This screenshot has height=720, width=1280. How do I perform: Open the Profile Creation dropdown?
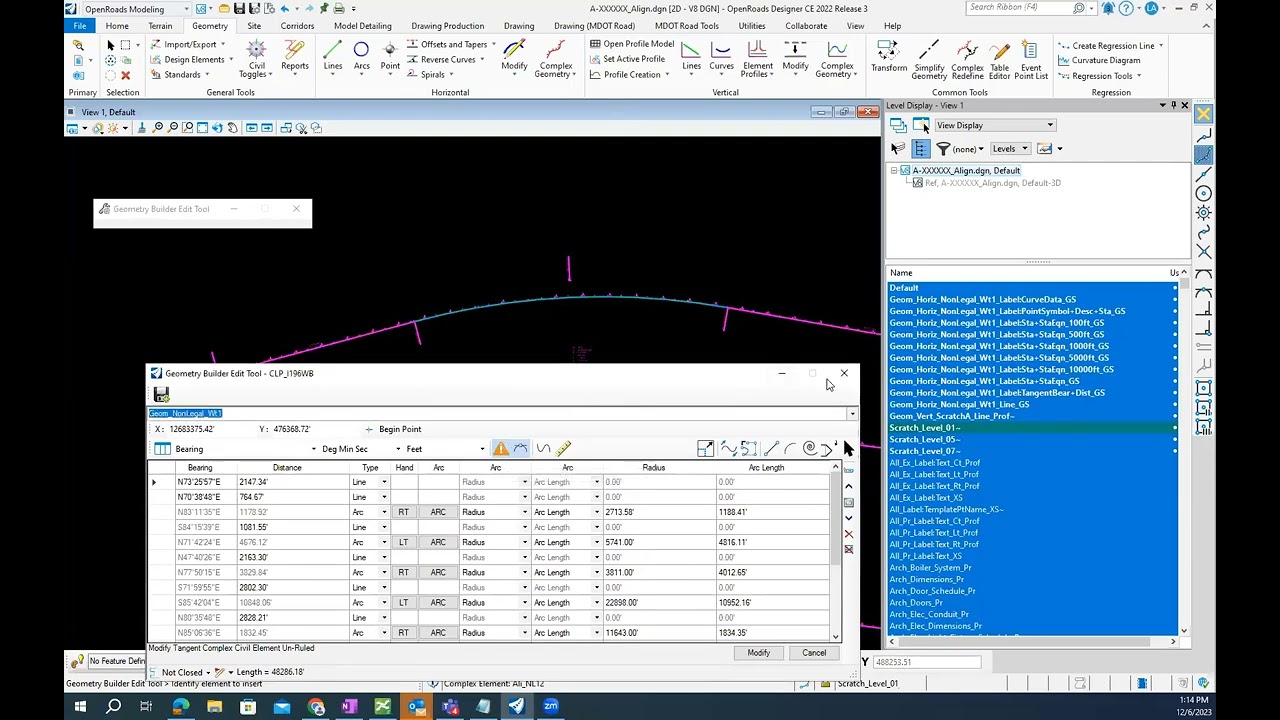[x=630, y=74]
